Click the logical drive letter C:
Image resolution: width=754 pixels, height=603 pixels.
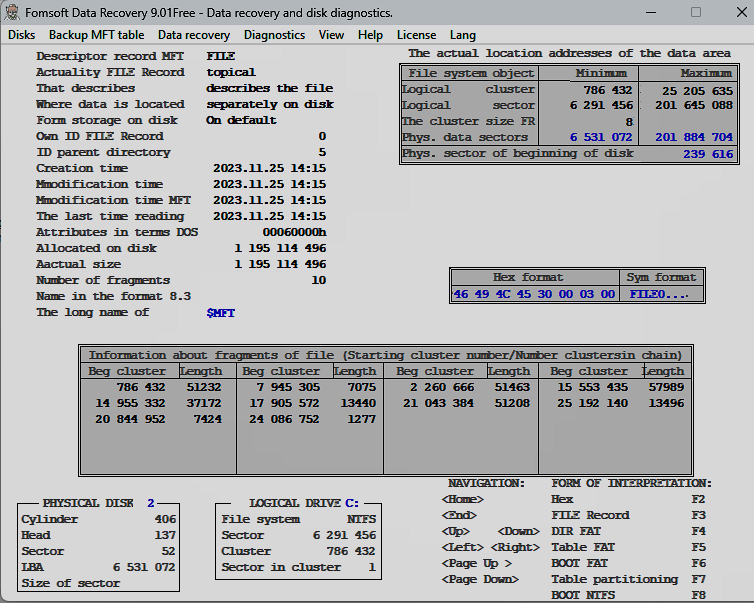pos(352,503)
